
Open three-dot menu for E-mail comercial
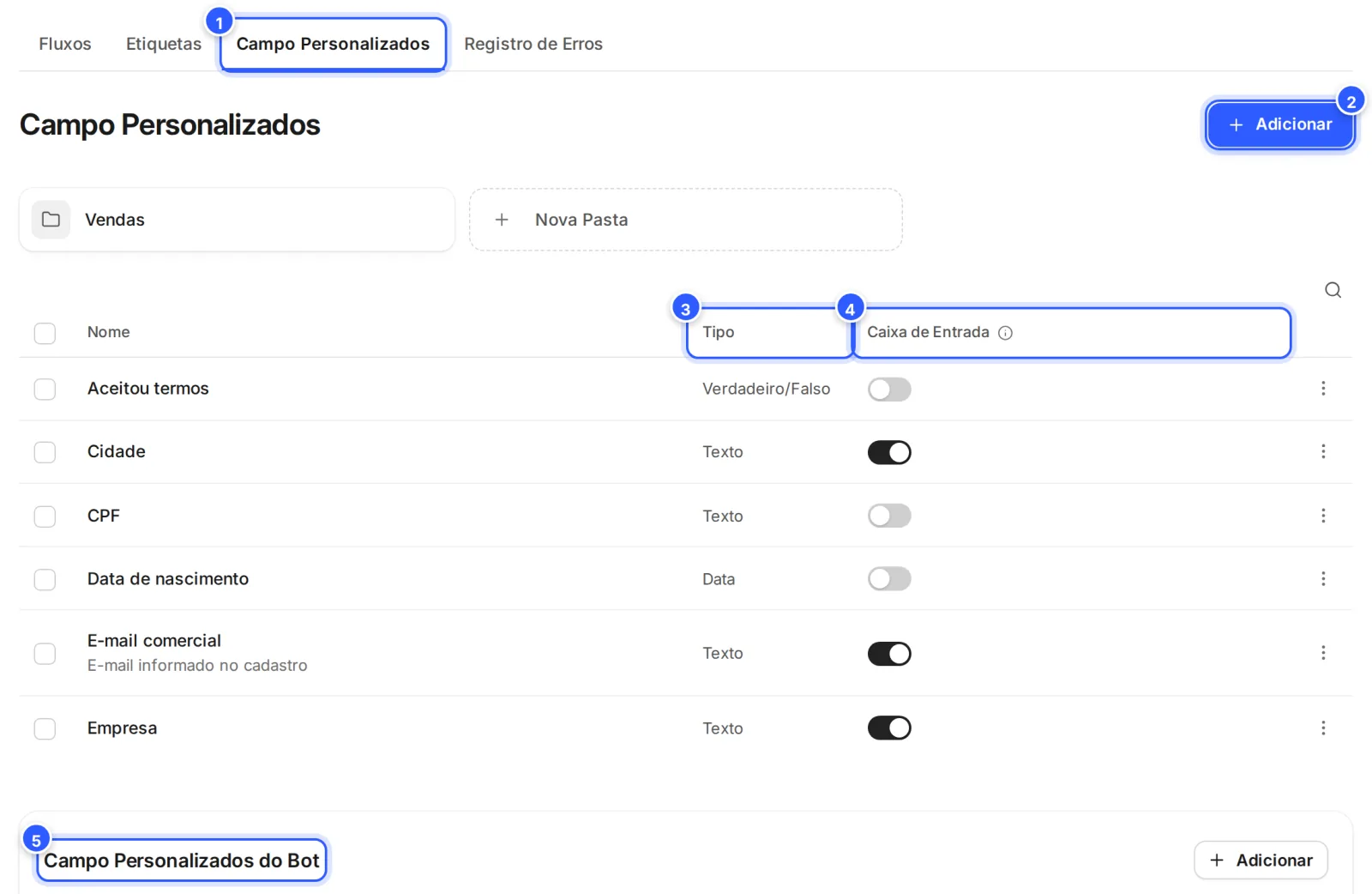(1323, 653)
